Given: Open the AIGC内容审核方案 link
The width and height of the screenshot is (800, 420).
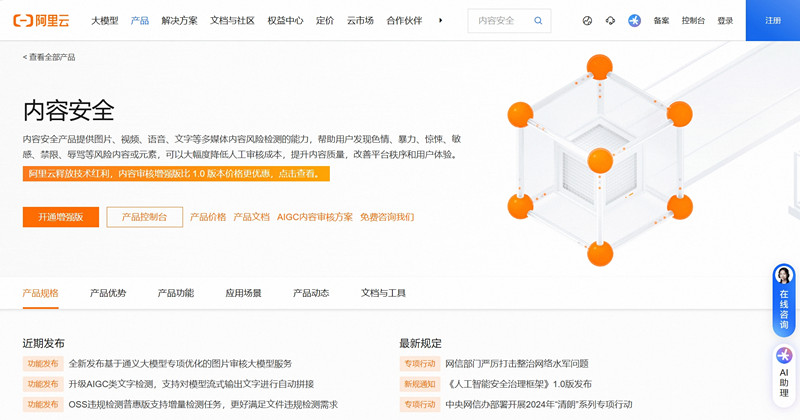Looking at the screenshot, I should pyautogui.click(x=314, y=217).
